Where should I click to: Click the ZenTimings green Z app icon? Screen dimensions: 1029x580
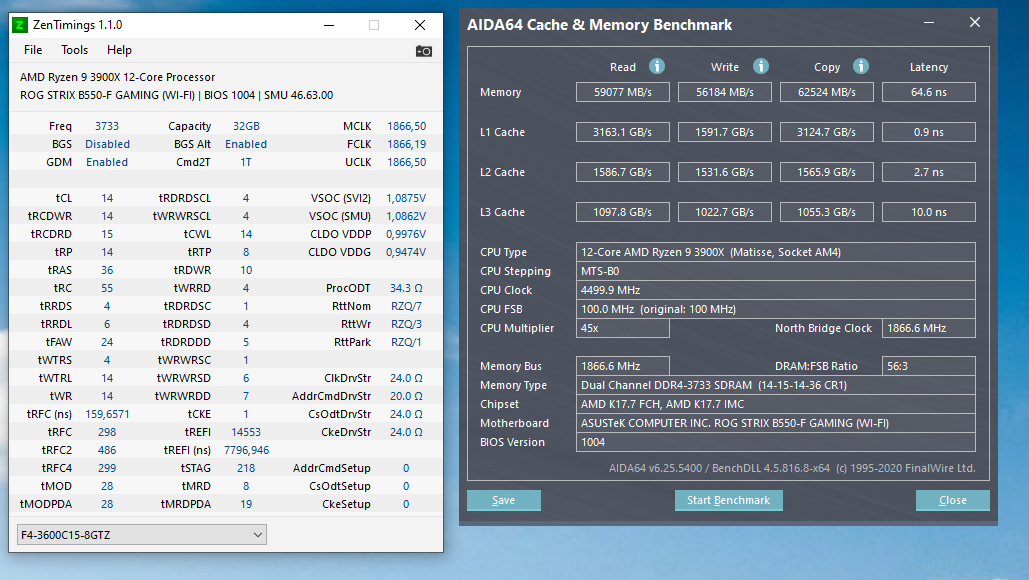point(20,25)
